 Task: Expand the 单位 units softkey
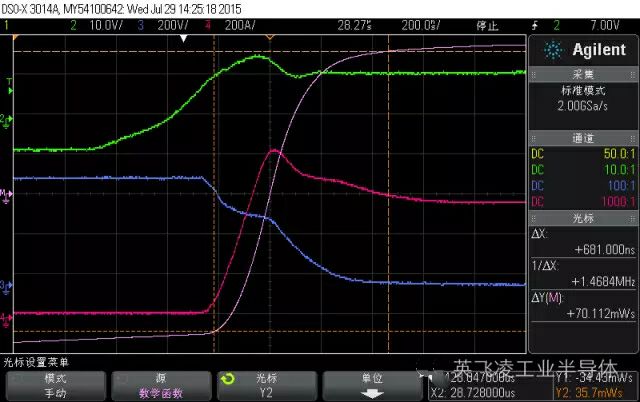371,385
